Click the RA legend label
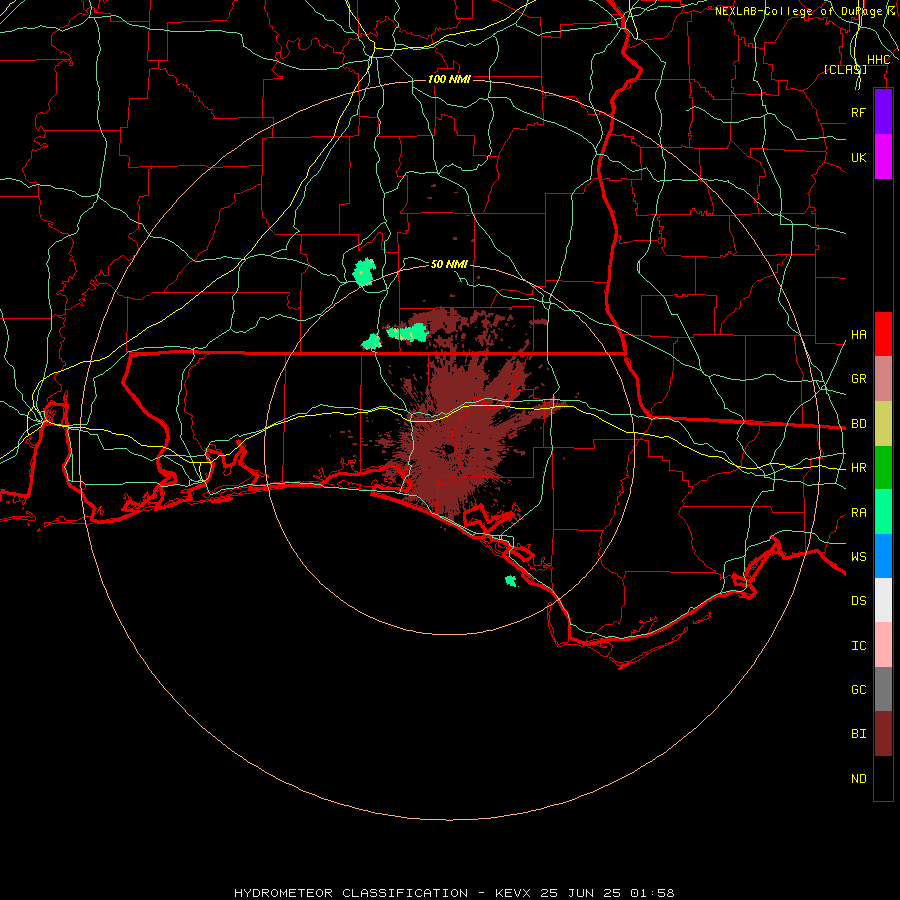900x900 pixels. 858,513
